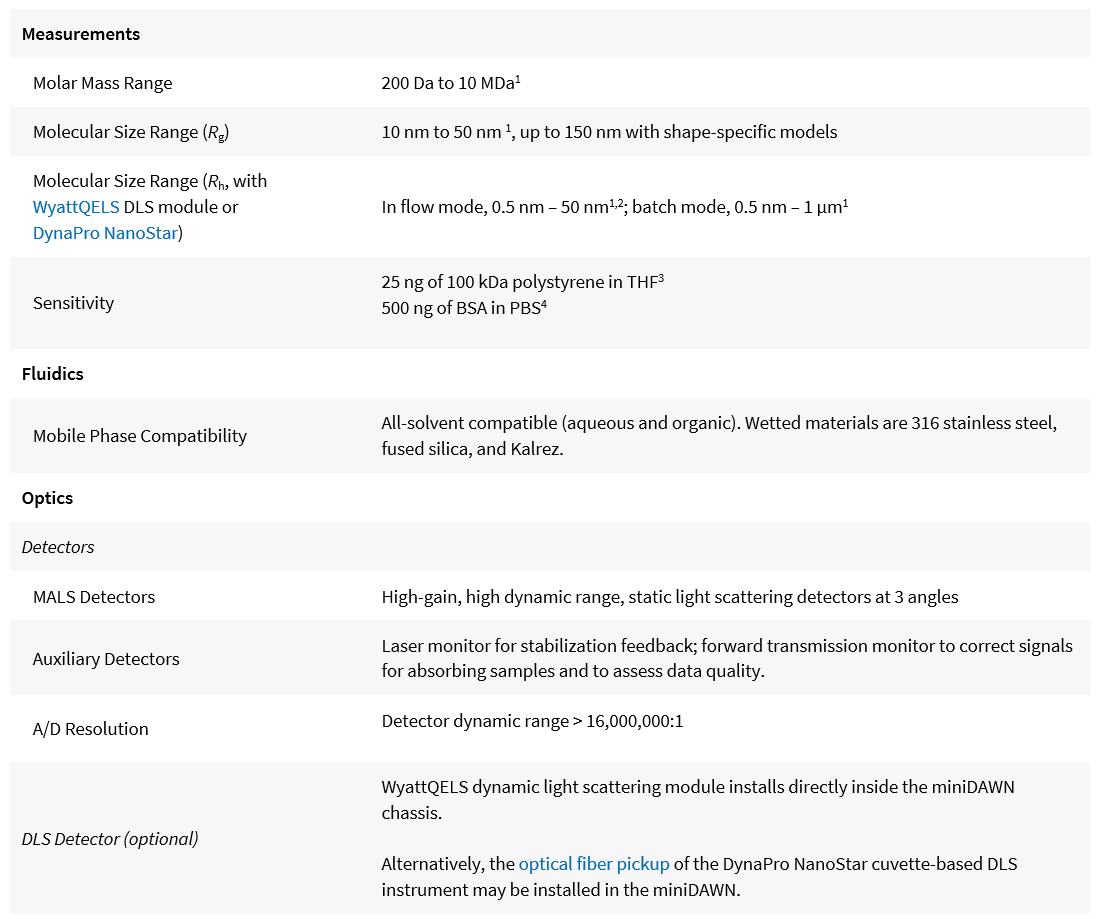
Task: Follow the optical fiber pickup link
Action: [593, 863]
